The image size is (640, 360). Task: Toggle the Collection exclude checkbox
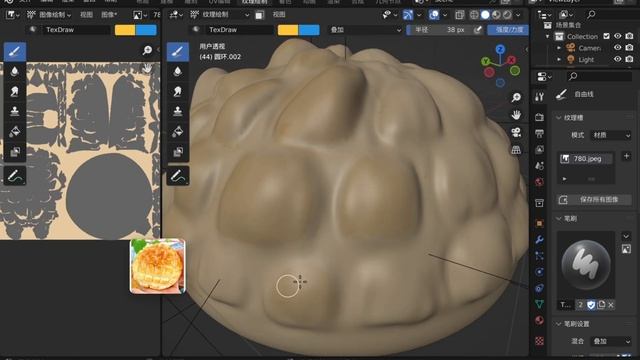click(x=607, y=36)
